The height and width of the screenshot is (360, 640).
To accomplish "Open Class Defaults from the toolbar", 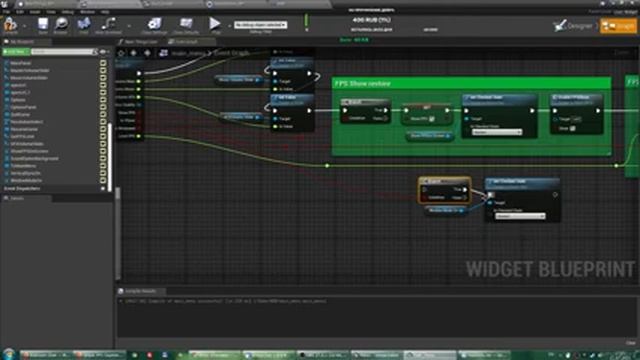I will click(x=186, y=24).
